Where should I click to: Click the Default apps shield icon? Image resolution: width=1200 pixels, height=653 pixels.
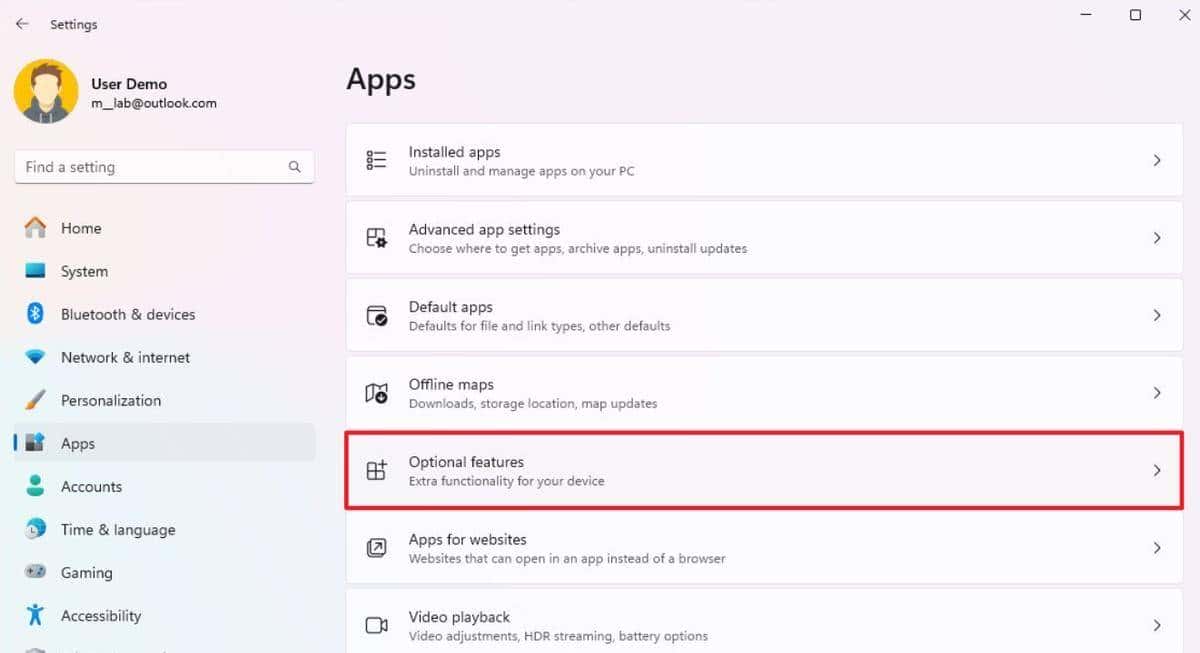coord(376,315)
